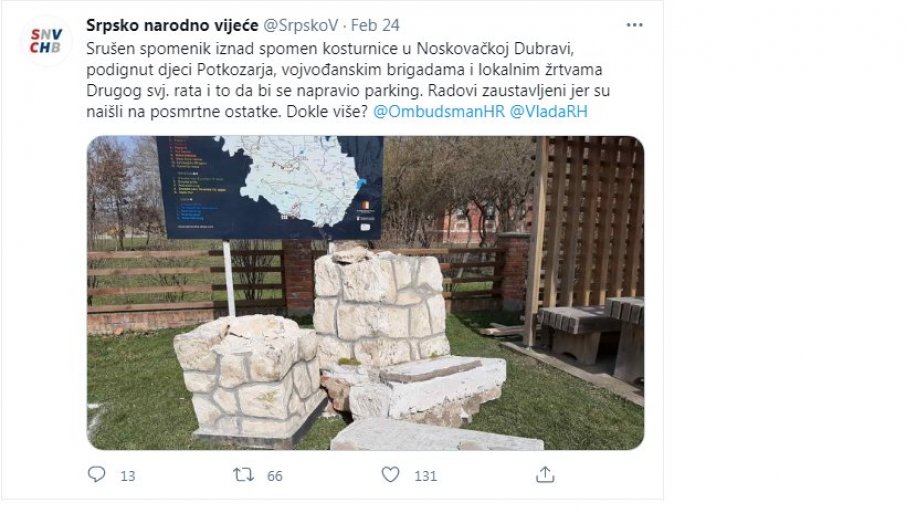Open Srpsko narodno vijeće profile name
This screenshot has width=906, height=513.
coord(172,25)
